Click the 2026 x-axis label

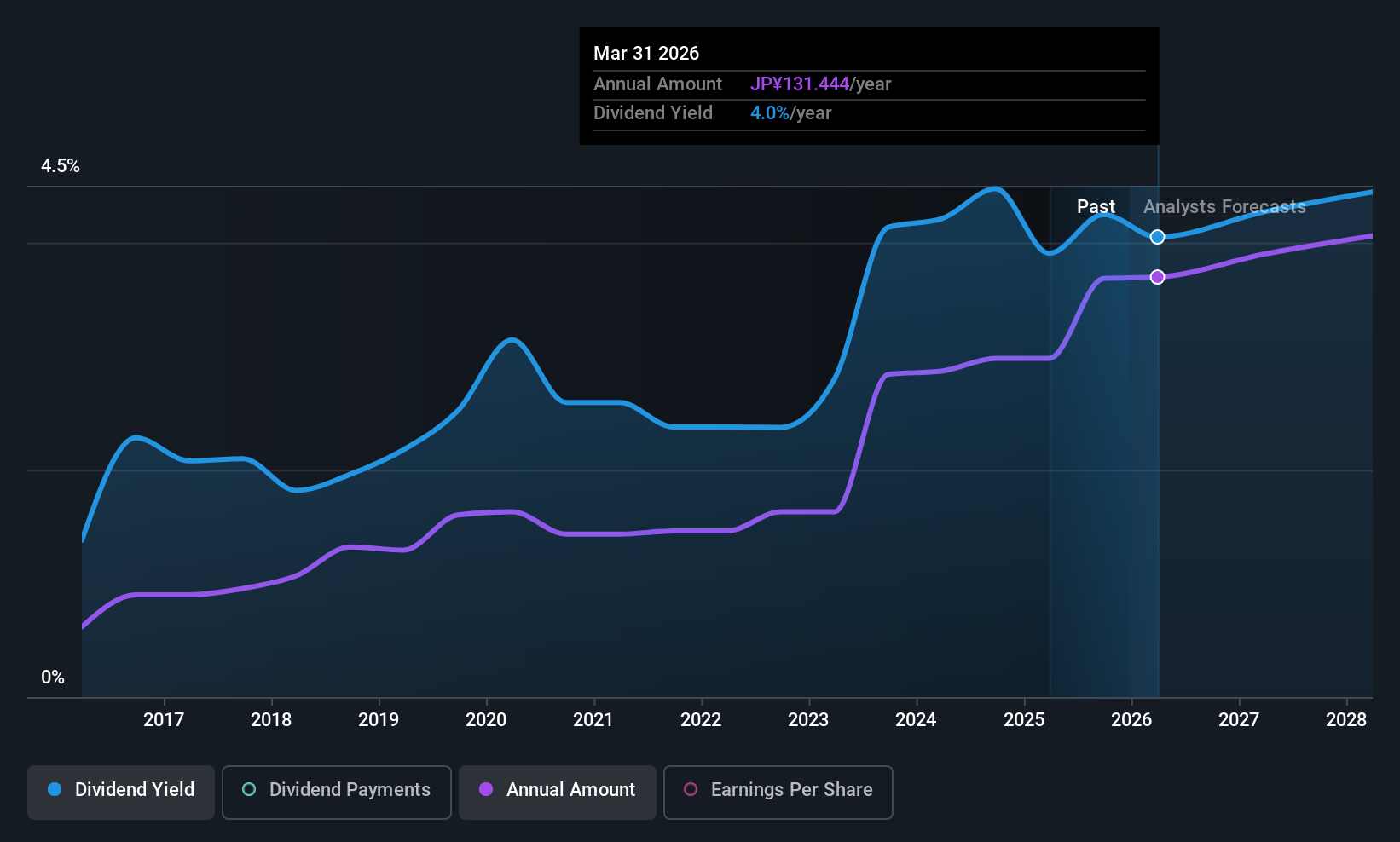pos(1131,720)
